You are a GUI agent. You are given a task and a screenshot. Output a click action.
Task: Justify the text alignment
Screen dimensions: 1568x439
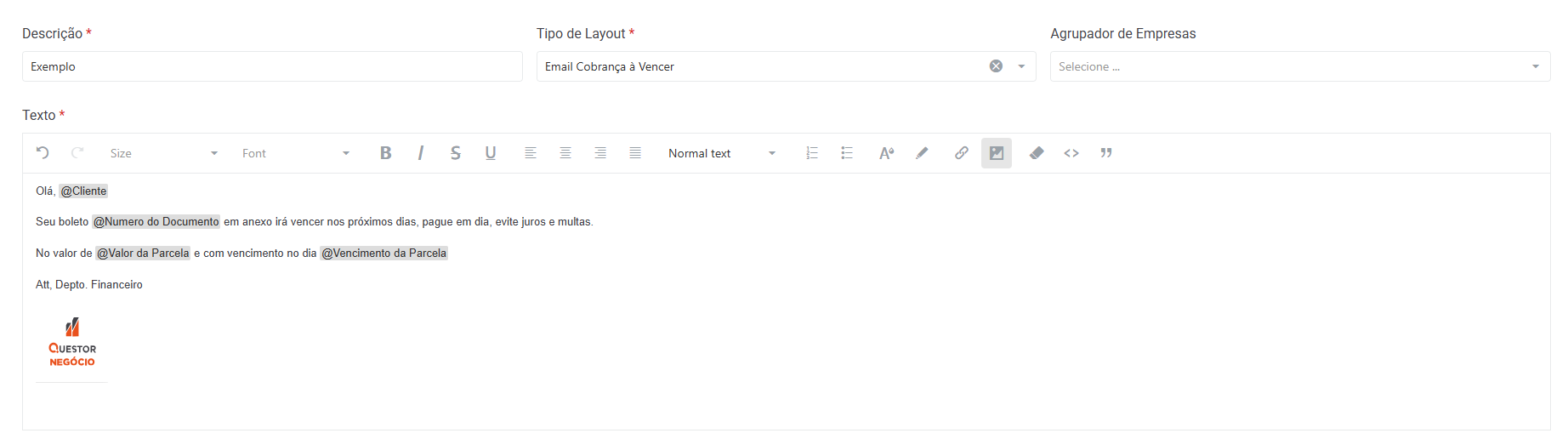(635, 153)
